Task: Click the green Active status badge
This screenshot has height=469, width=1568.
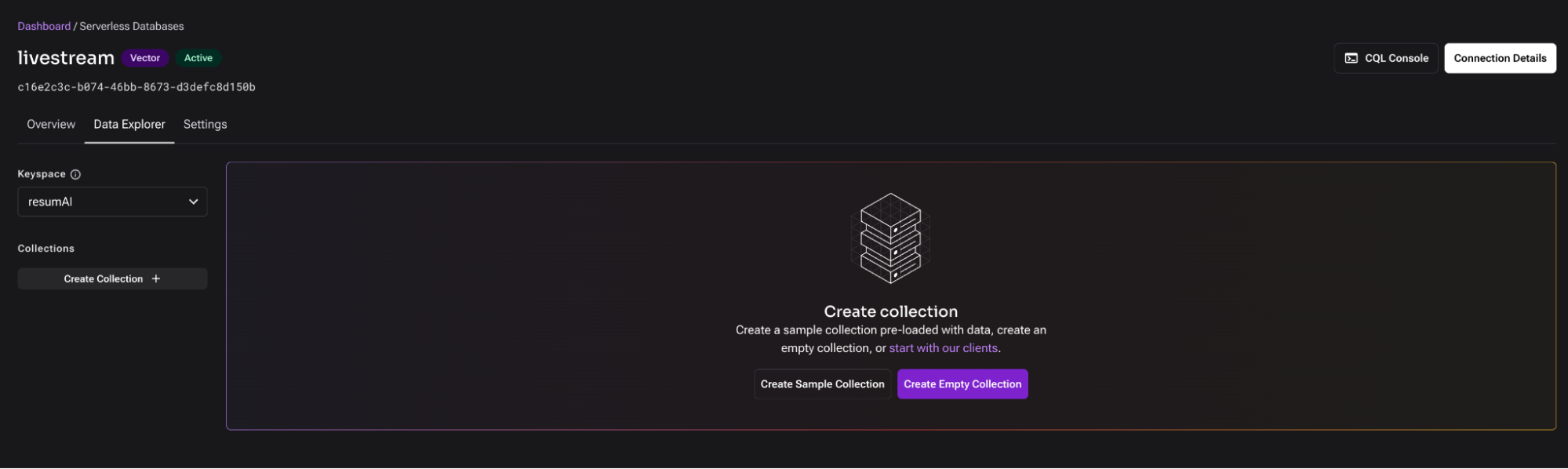Action: pos(198,58)
